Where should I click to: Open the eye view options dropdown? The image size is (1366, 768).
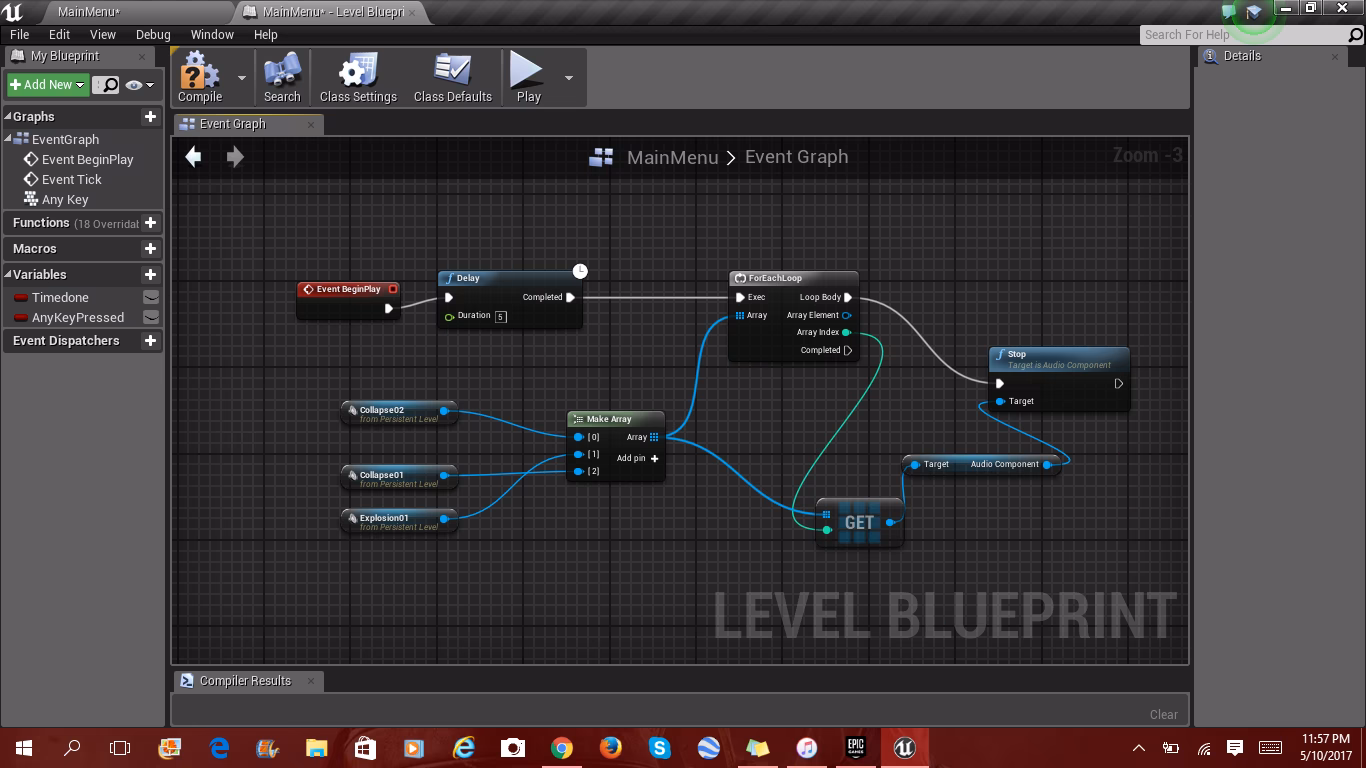coord(139,85)
